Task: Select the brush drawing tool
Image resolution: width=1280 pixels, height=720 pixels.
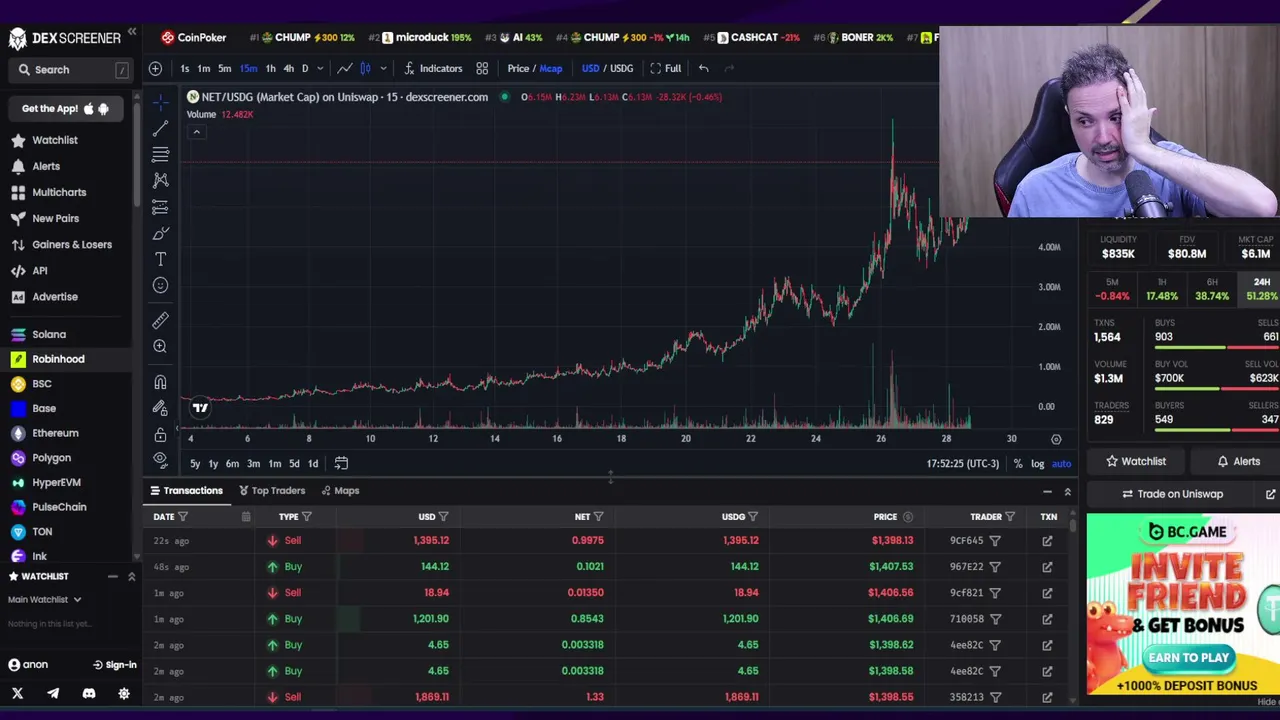Action: (160, 233)
